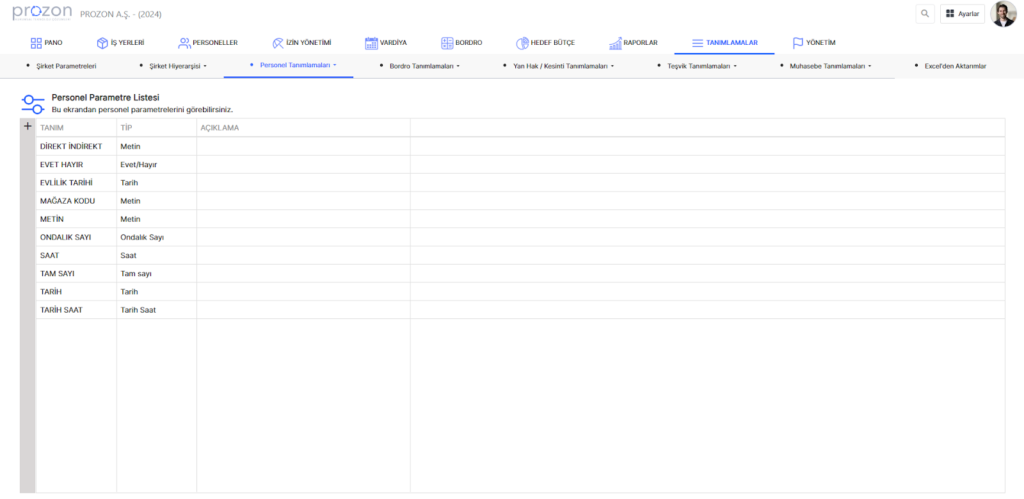This screenshot has width=1024, height=499.
Task: Click the PANO dashboard icon
Action: (x=36, y=43)
